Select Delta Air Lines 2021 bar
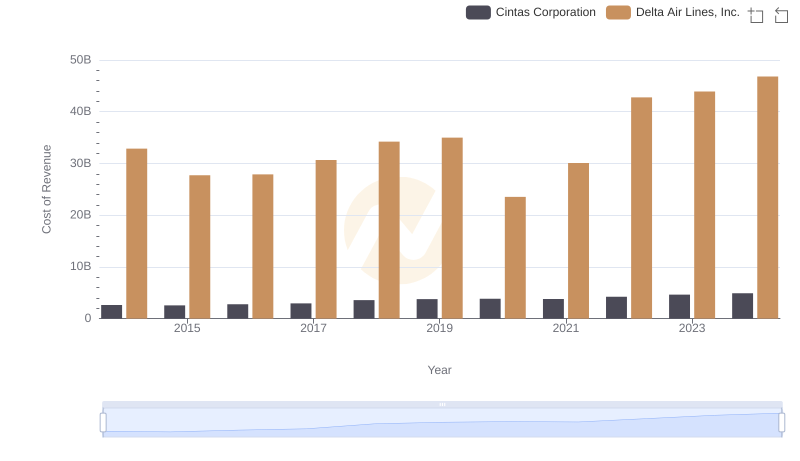Image resolution: width=800 pixels, height=461 pixels. [579, 241]
